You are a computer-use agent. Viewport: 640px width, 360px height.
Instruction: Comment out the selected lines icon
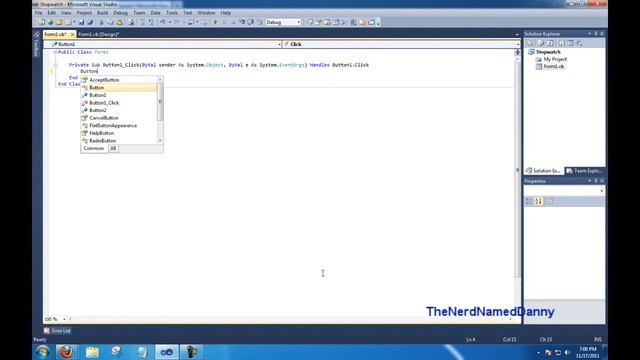[x=142, y=22]
